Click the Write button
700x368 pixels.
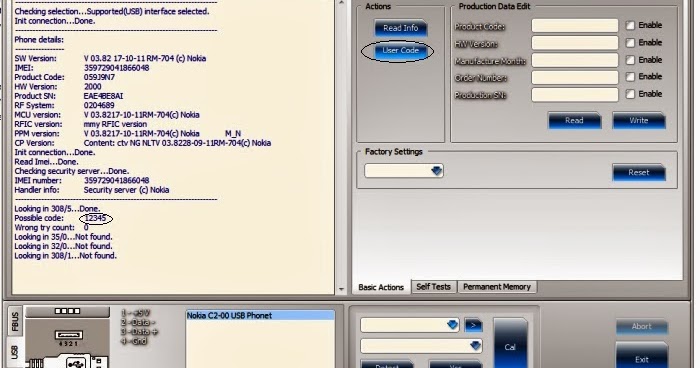pyautogui.click(x=638, y=121)
